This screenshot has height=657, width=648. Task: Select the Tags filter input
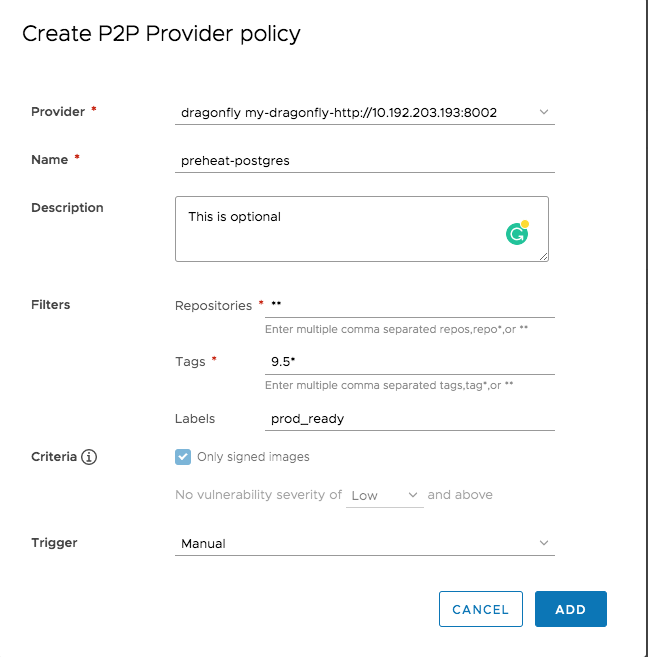click(410, 362)
